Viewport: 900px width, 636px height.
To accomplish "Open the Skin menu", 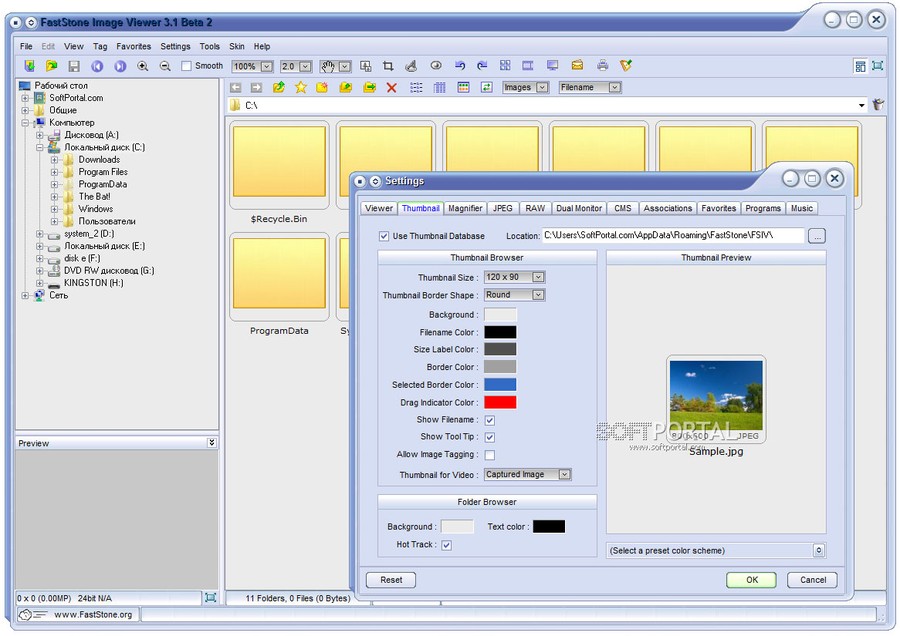I will (236, 46).
